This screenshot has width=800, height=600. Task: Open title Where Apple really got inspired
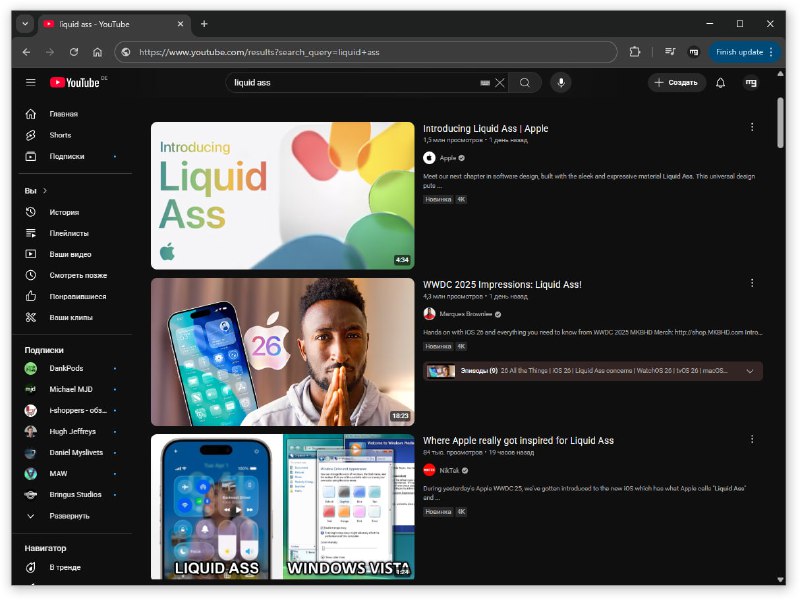pyautogui.click(x=518, y=440)
